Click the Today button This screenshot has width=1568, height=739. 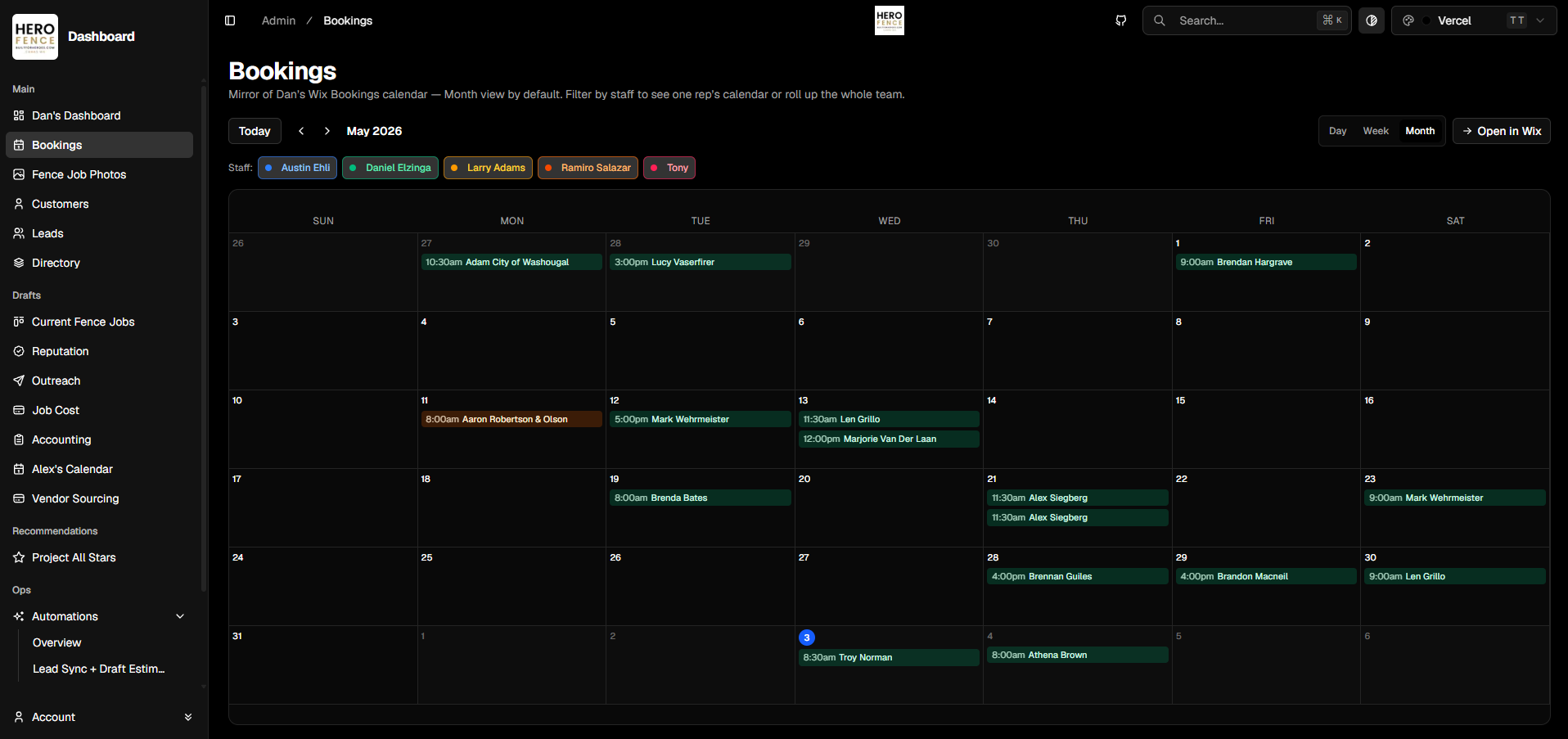255,131
